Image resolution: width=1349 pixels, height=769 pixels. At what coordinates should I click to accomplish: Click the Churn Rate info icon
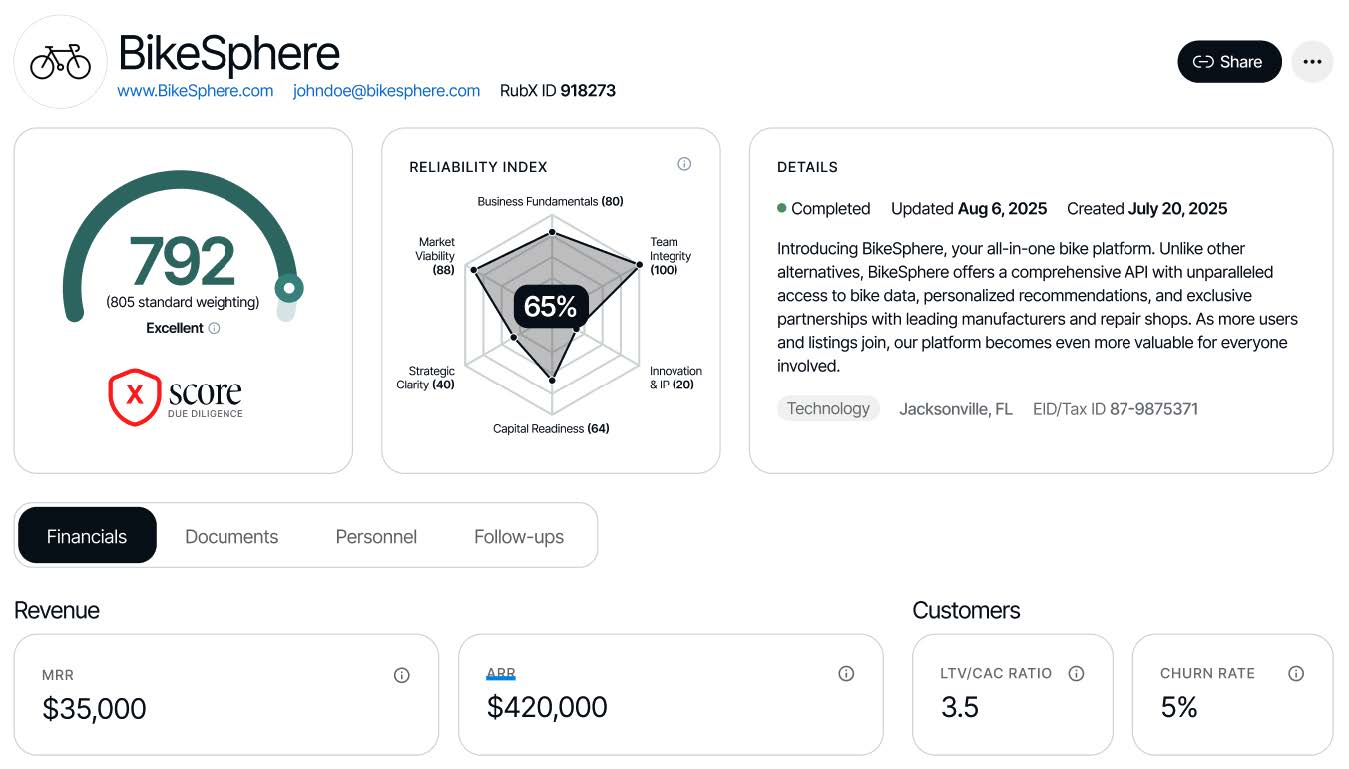click(x=1296, y=674)
